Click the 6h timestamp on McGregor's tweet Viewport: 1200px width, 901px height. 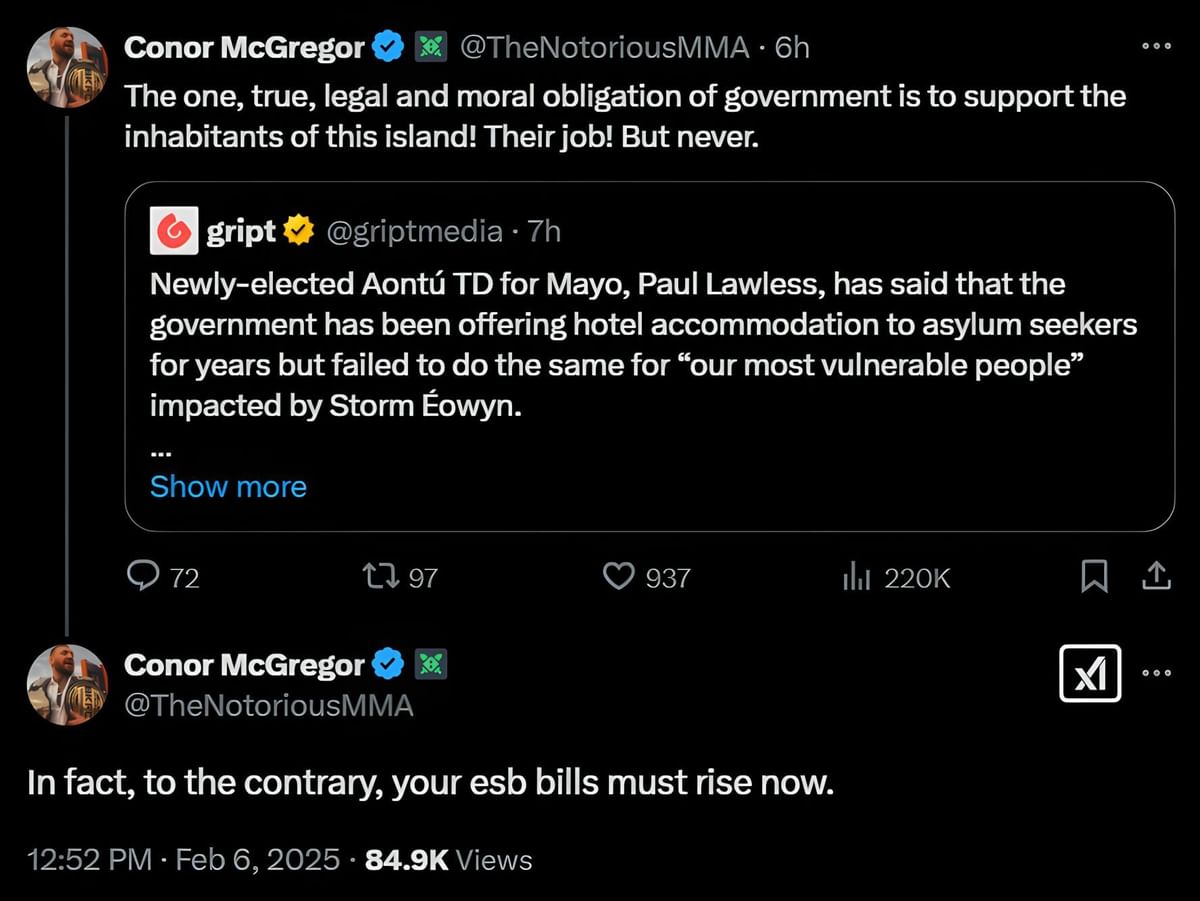793,46
